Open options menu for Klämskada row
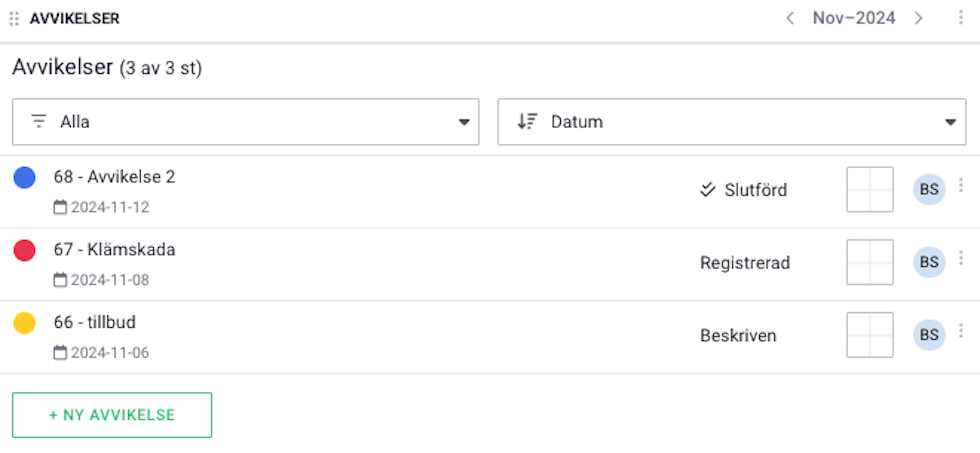The image size is (980, 453). [961, 258]
